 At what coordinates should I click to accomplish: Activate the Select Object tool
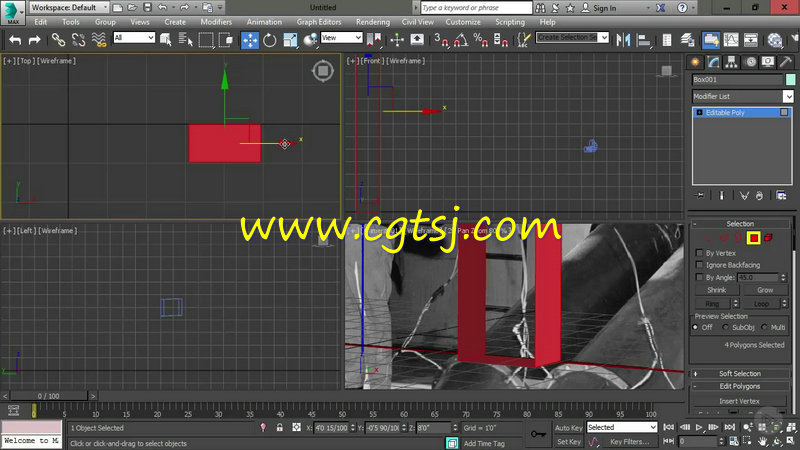pos(166,40)
